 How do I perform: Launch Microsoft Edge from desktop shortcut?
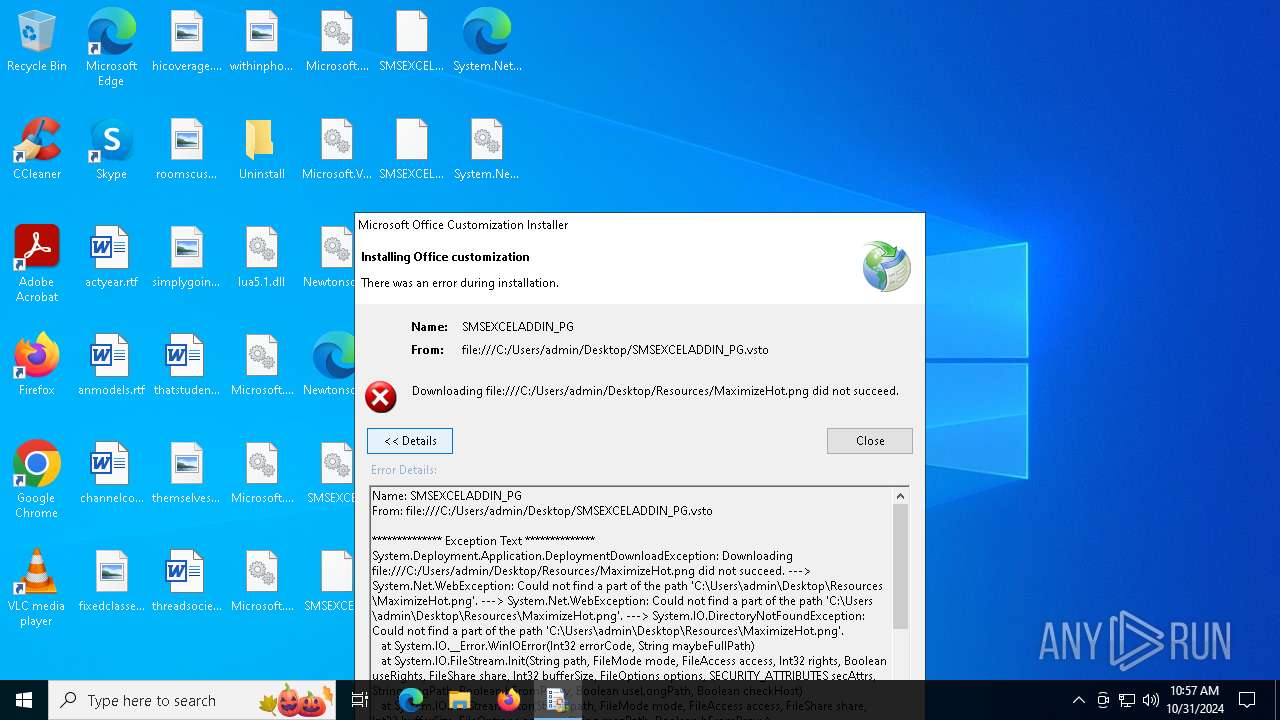(x=111, y=48)
